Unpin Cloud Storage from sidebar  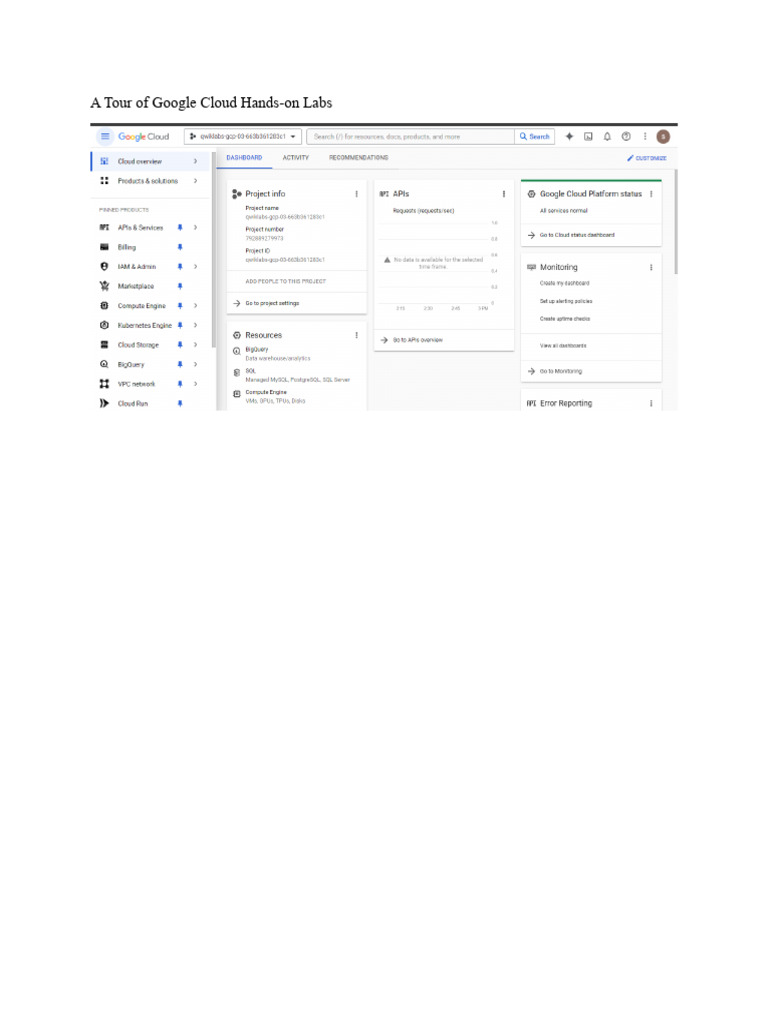(180, 345)
